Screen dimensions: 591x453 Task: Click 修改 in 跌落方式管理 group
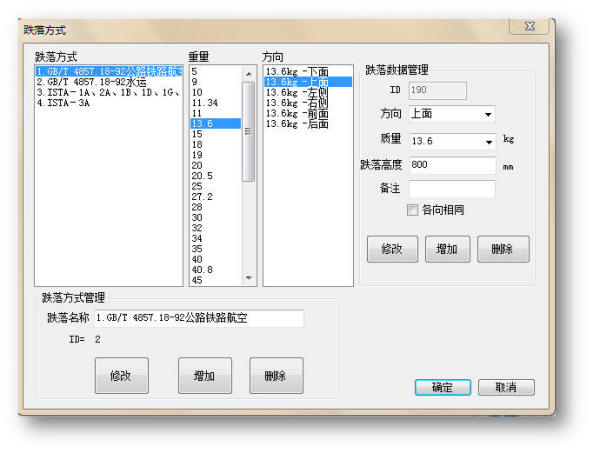tap(121, 375)
